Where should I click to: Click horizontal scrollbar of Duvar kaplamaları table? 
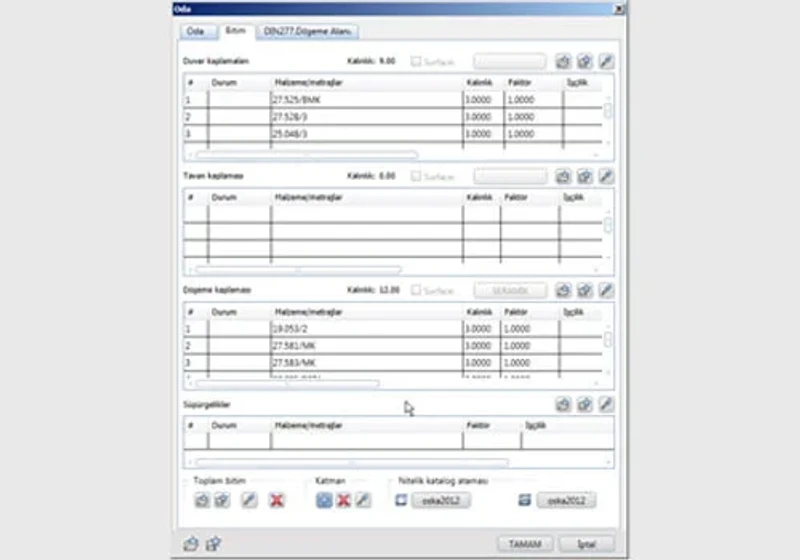pos(307,155)
